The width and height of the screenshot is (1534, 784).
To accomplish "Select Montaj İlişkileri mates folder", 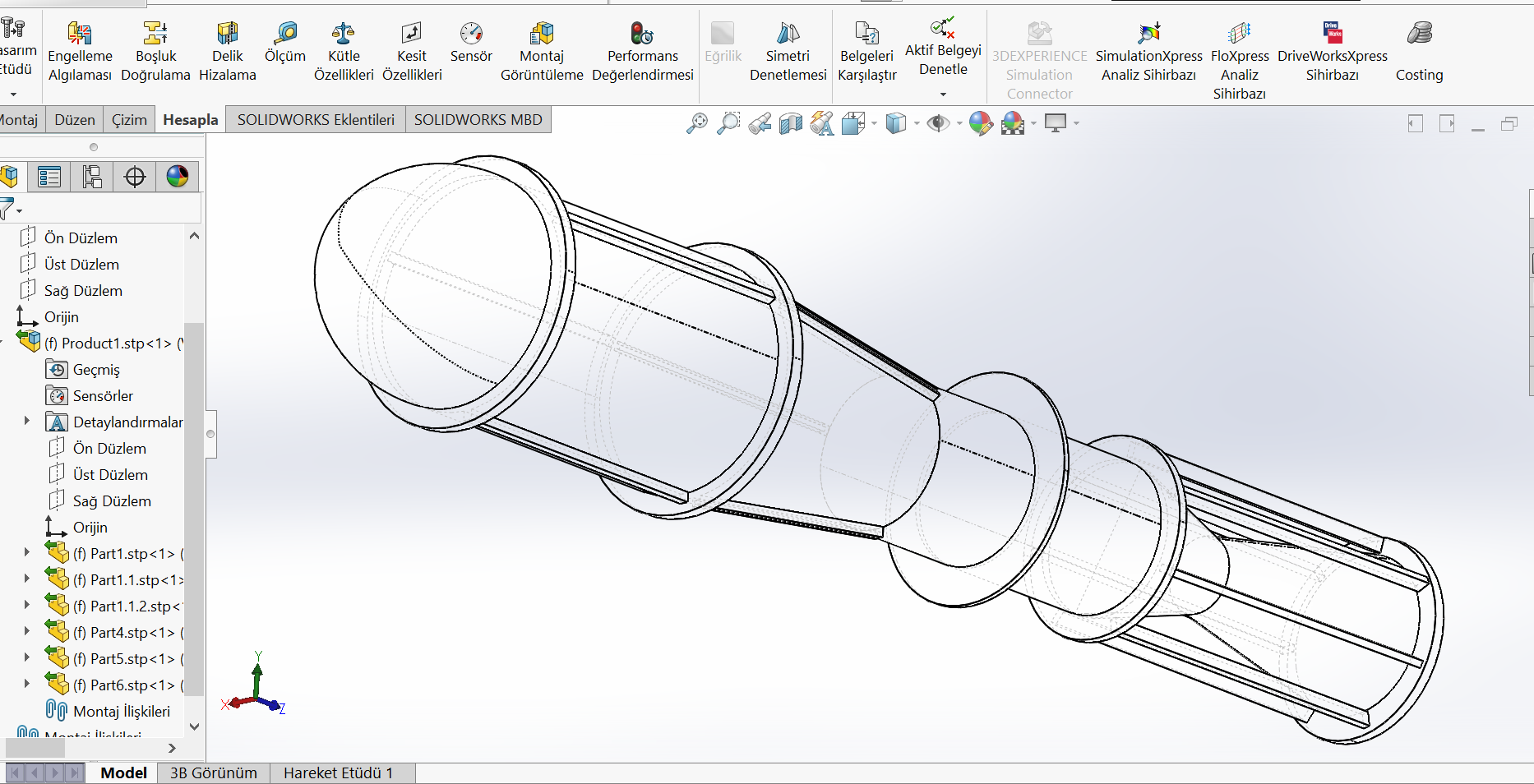I will 122,711.
